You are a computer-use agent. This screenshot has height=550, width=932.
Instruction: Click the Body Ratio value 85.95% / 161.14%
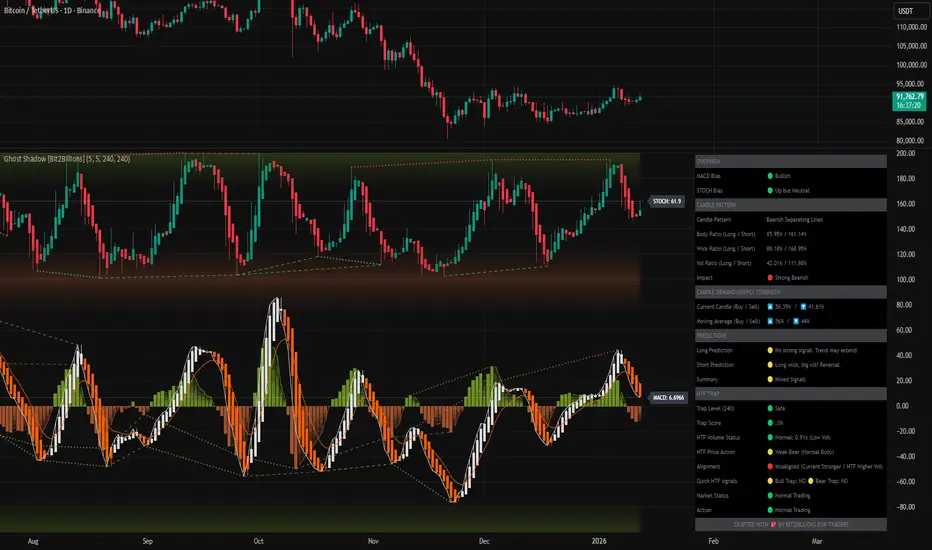(x=786, y=234)
